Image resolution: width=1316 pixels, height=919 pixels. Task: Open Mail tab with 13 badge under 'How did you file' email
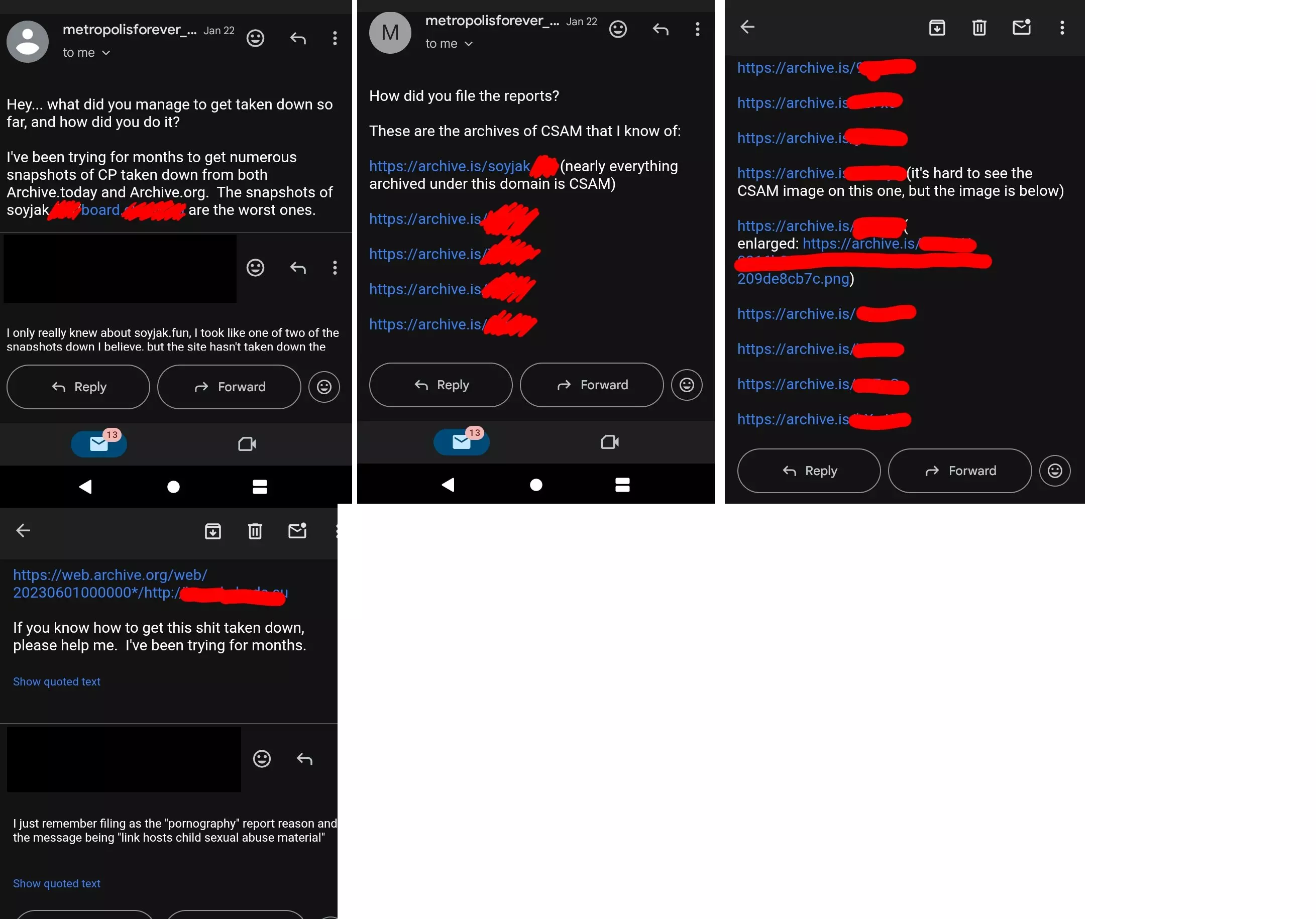(461, 441)
